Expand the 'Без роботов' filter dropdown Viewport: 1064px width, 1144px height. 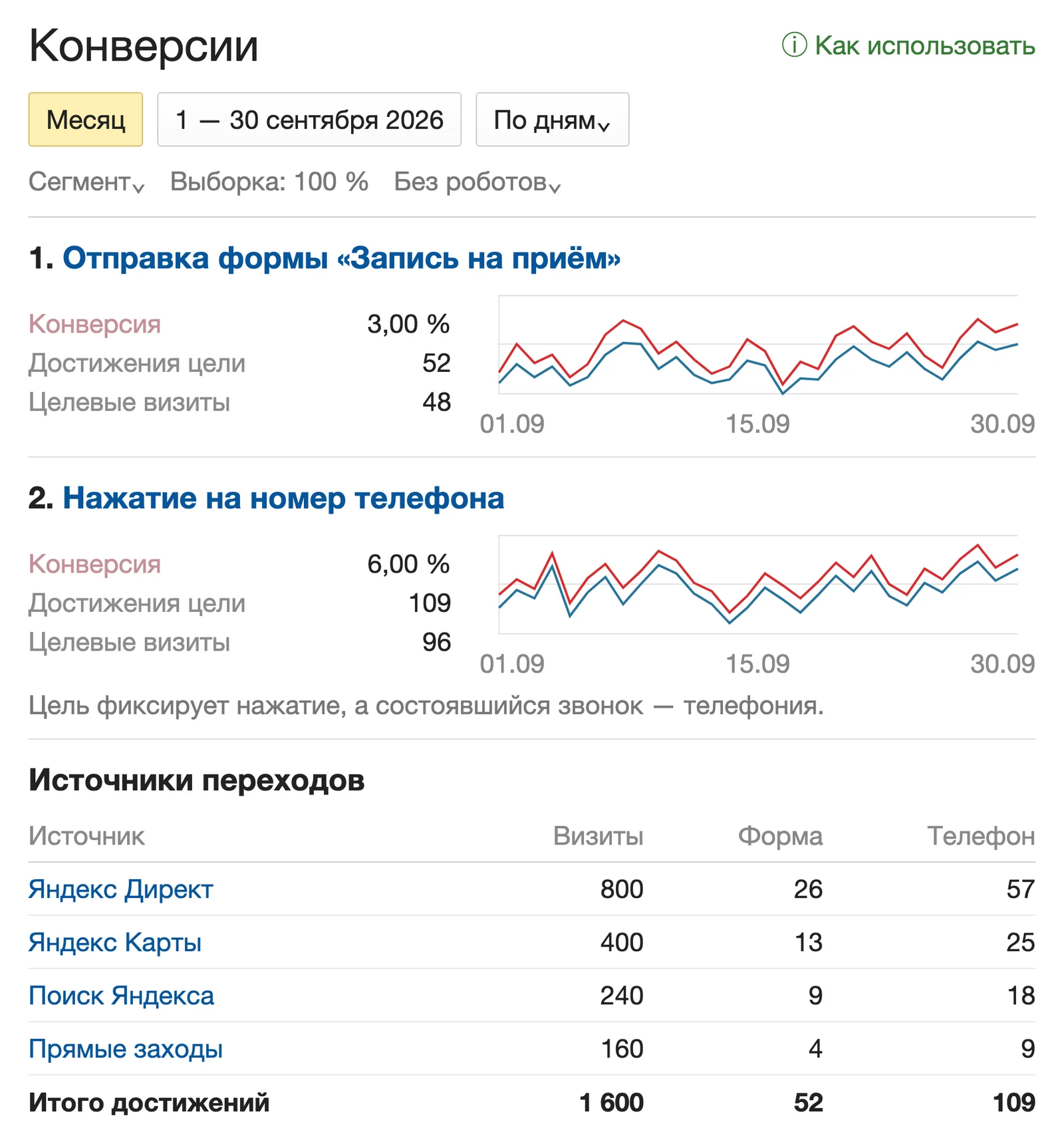[477, 182]
